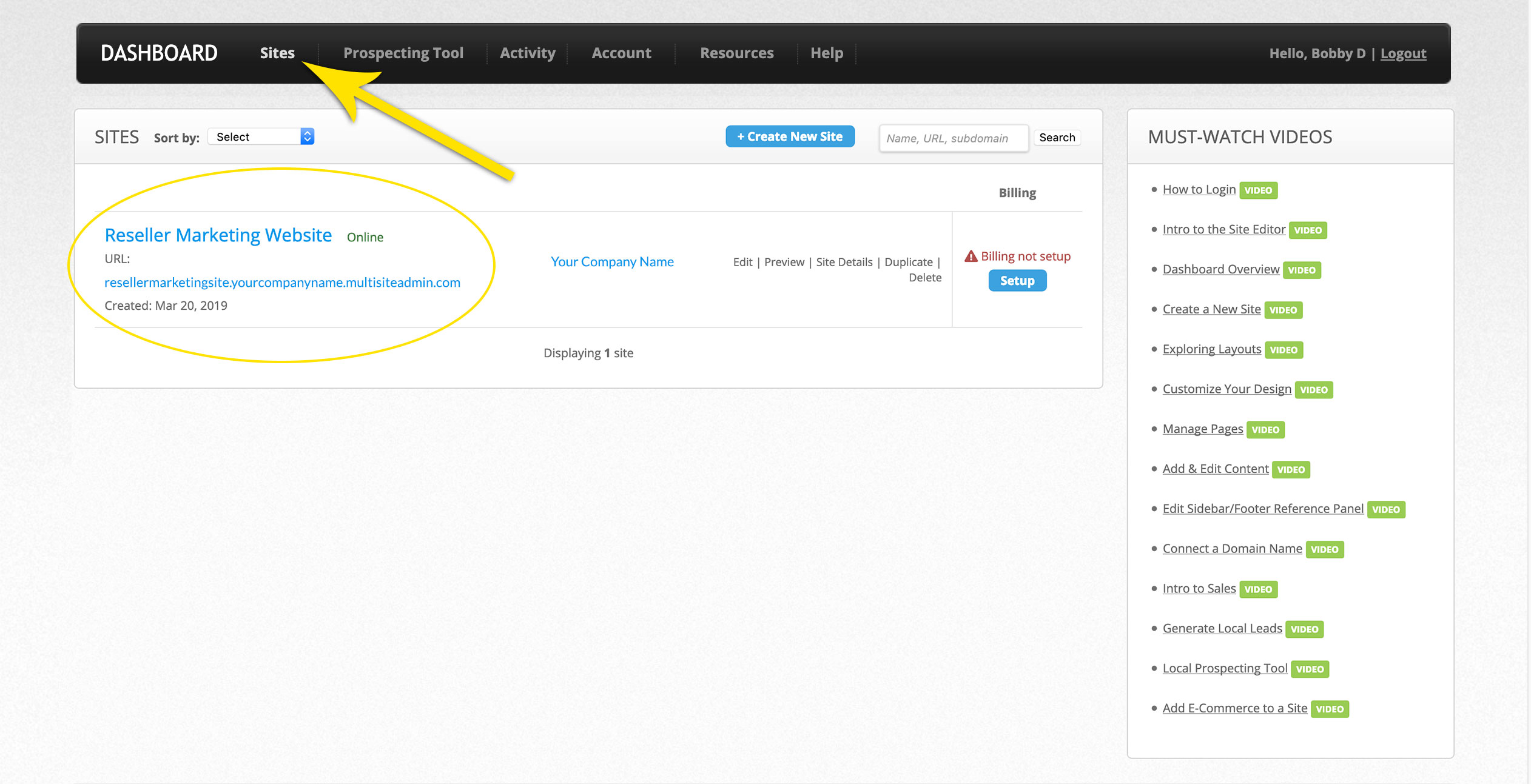1531x784 pixels.
Task: Click the MUST-WATCH VIDEOS heading
Action: click(1240, 137)
